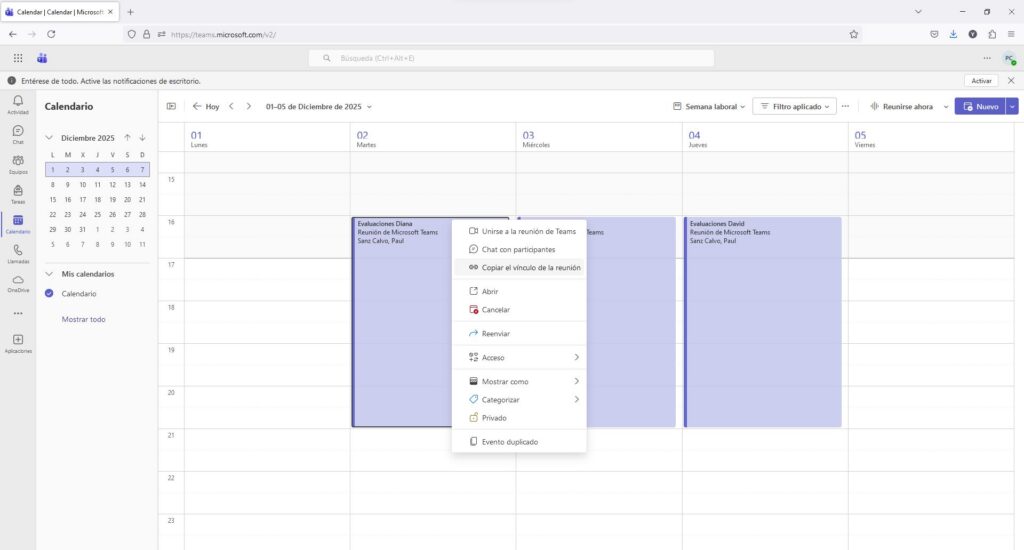1024x550 pixels.
Task: Select Evento duplicado in context menu
Action: pyautogui.click(x=519, y=442)
